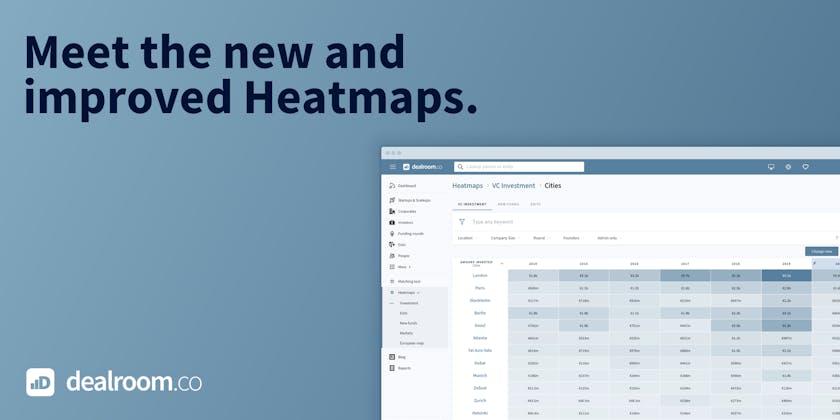The width and height of the screenshot is (840, 420).
Task: Expand the Round filter dropdown
Action: [x=541, y=238]
